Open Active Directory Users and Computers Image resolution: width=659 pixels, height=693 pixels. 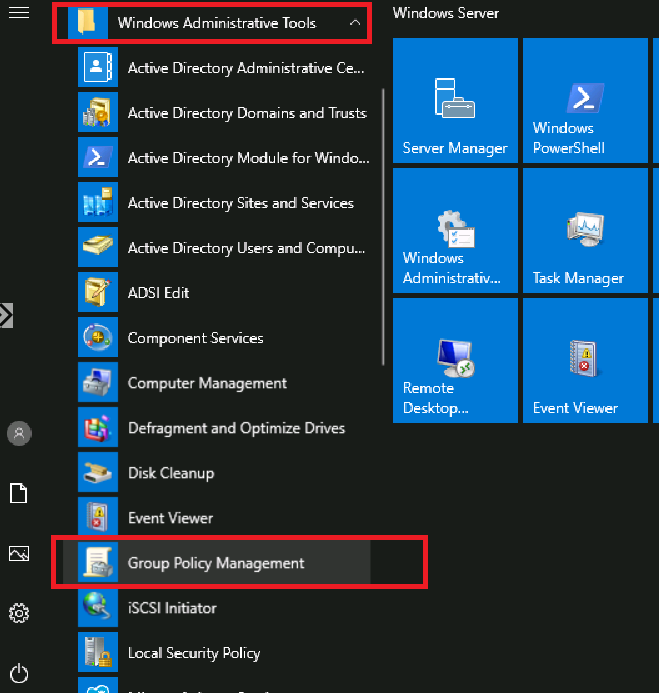(246, 248)
